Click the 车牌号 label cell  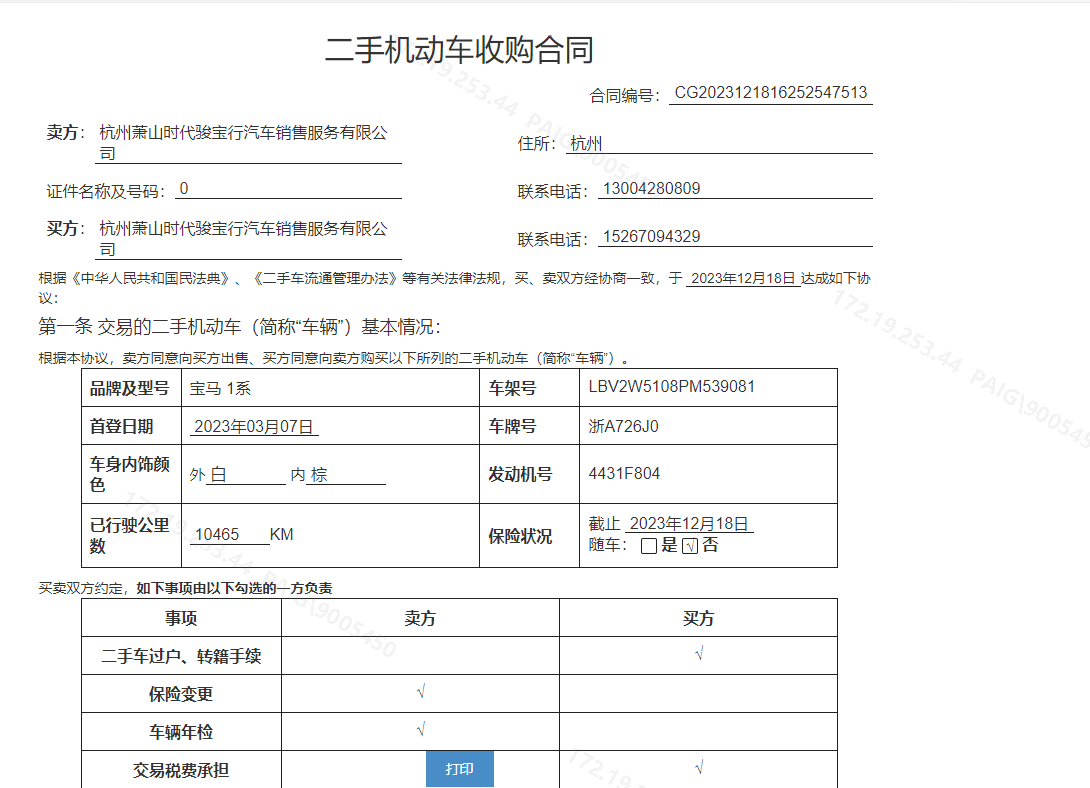tap(530, 426)
